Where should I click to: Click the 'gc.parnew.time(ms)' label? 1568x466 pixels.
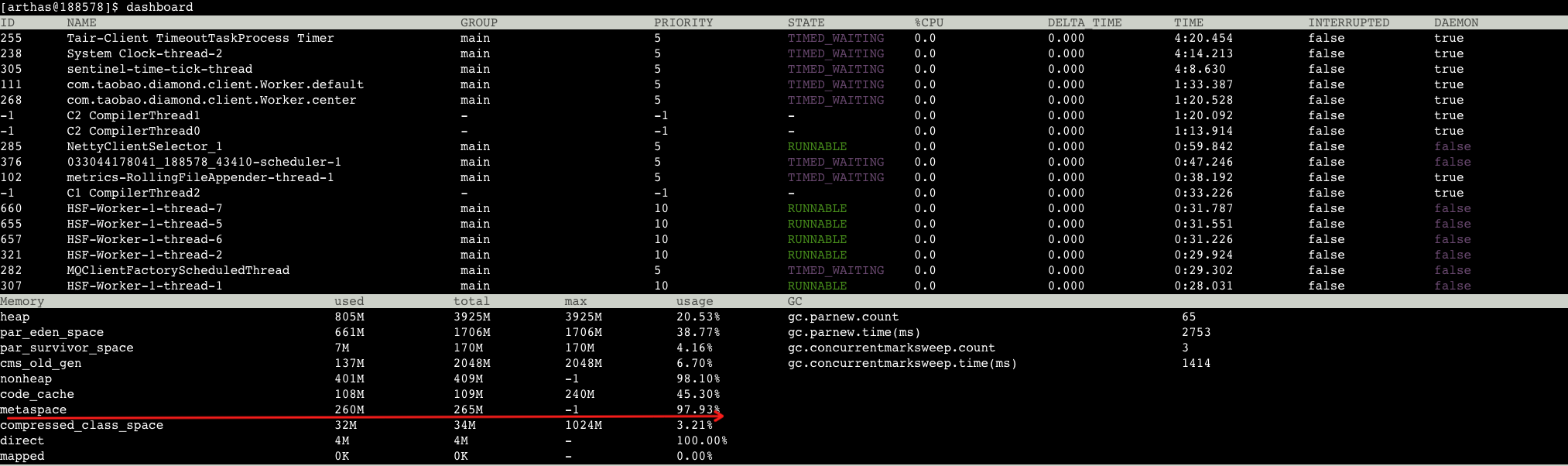(x=854, y=332)
